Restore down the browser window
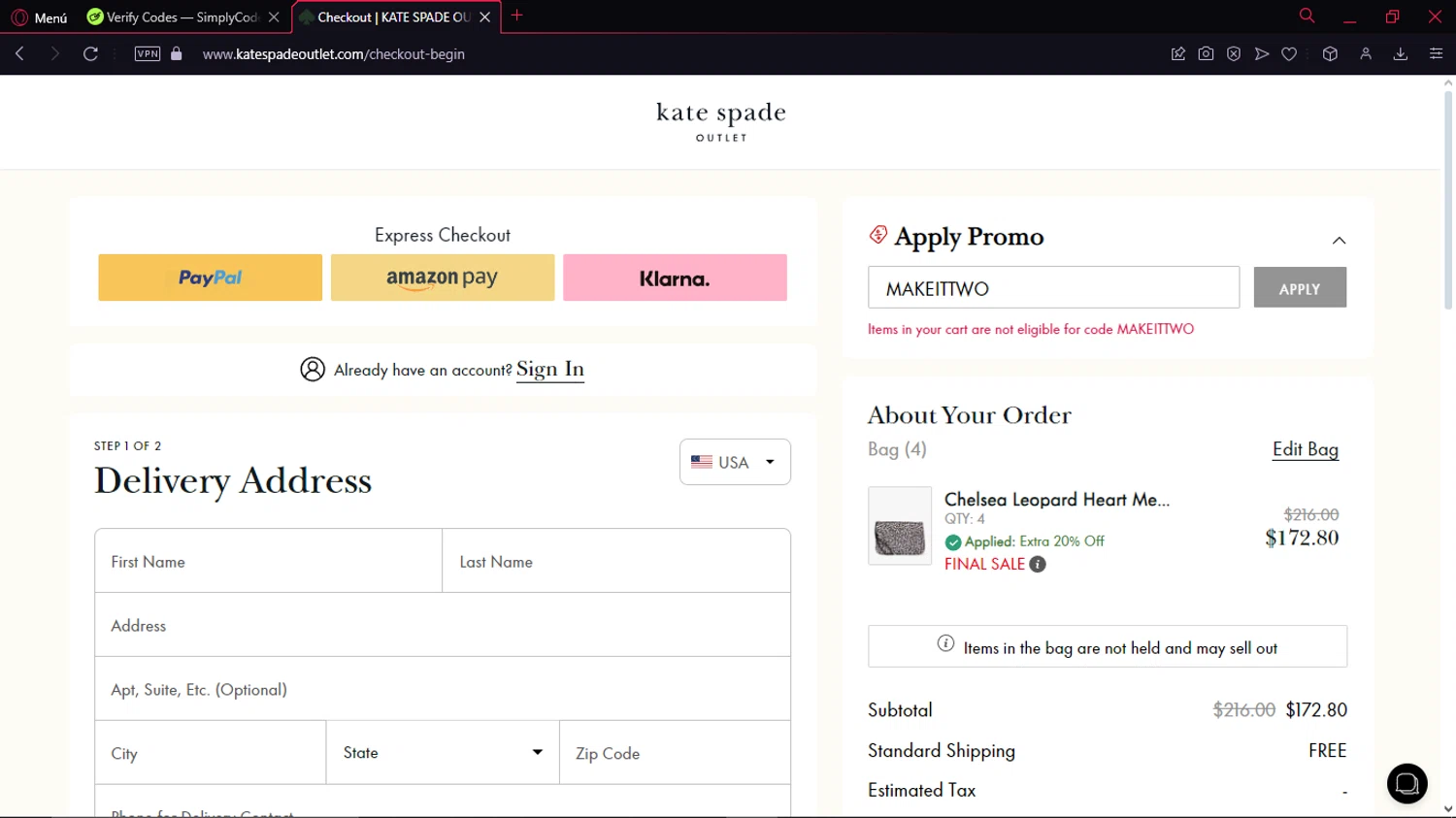Image resolution: width=1456 pixels, height=818 pixels. coord(1392,16)
